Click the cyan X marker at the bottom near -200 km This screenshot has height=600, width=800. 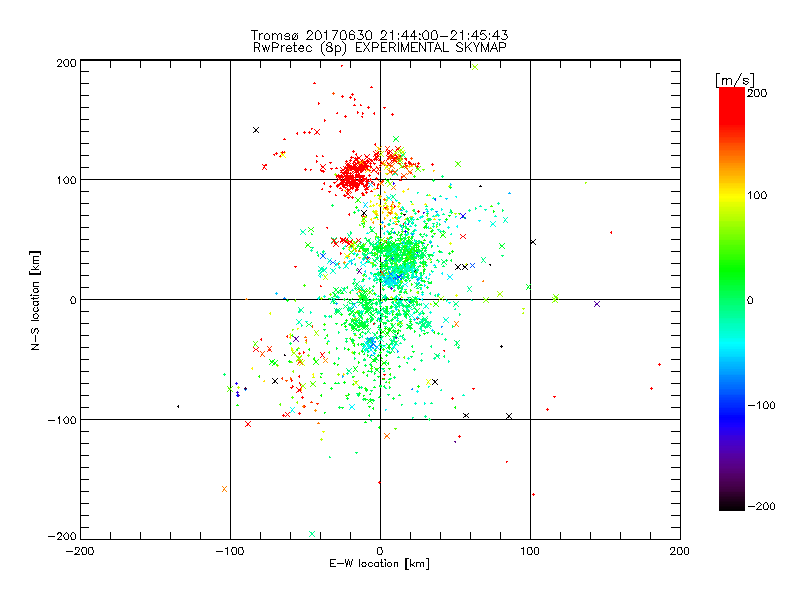[x=312, y=534]
